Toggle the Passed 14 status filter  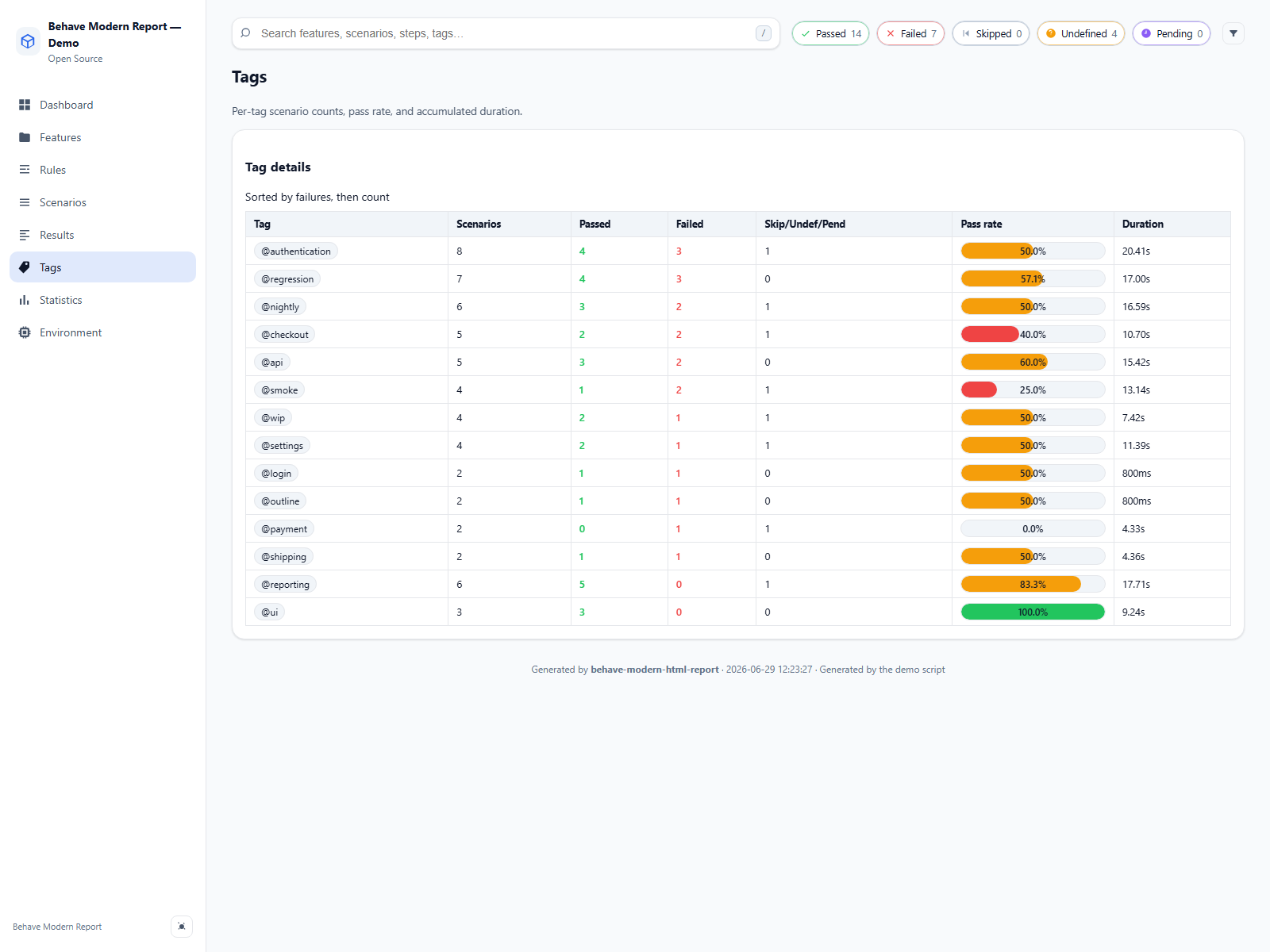(x=830, y=33)
